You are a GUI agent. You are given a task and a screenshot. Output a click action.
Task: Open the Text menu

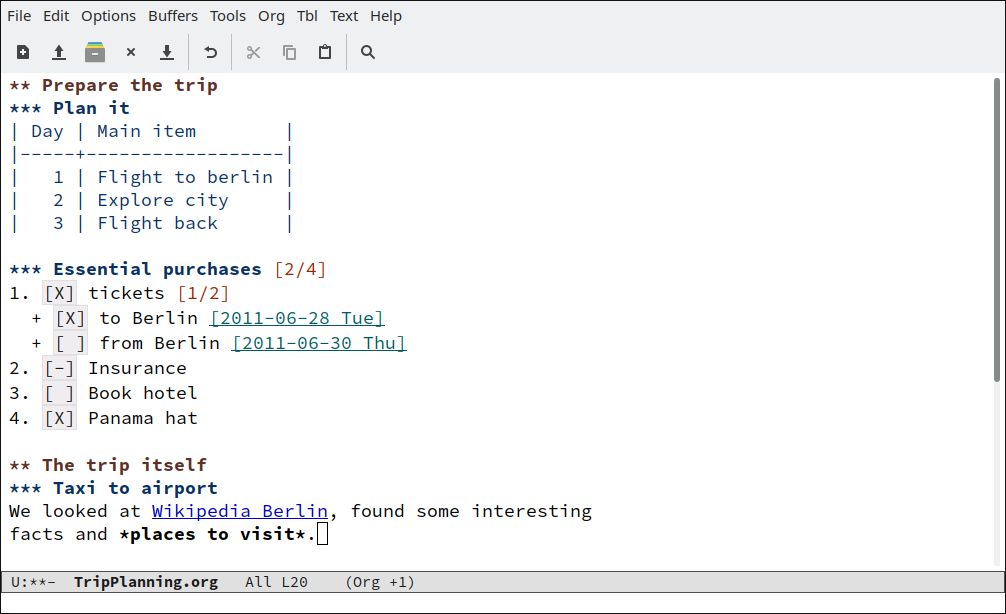click(344, 16)
